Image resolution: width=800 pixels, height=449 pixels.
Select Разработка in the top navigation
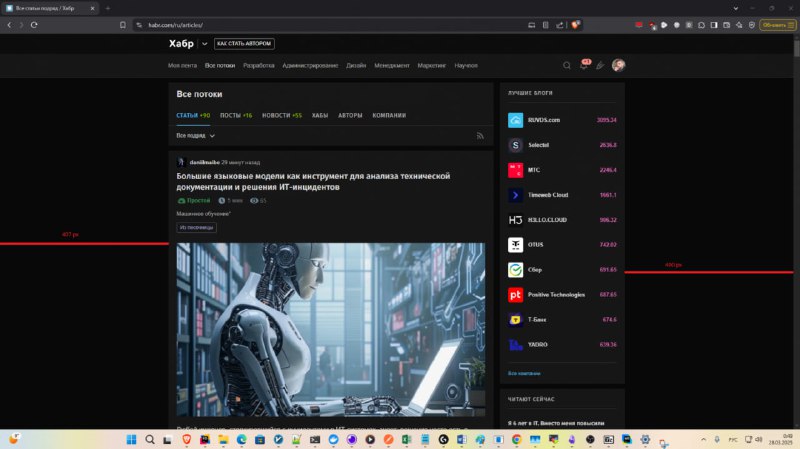(x=259, y=65)
